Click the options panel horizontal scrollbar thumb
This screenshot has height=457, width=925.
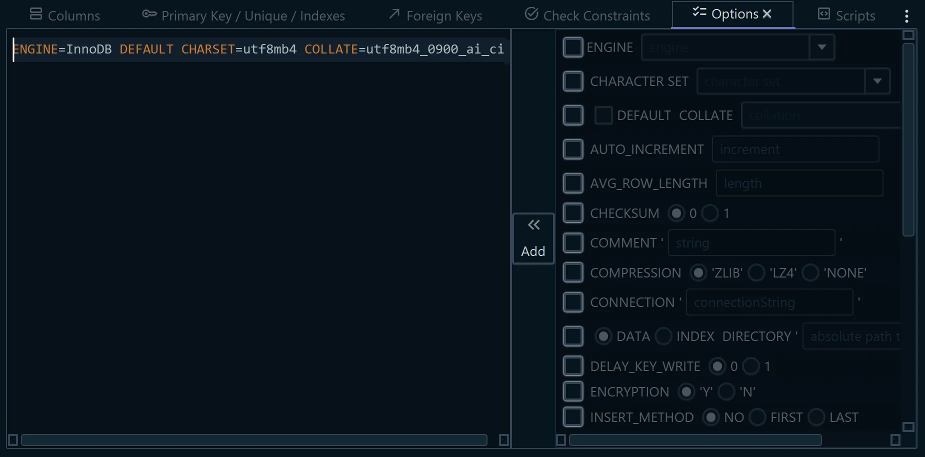[x=696, y=440]
